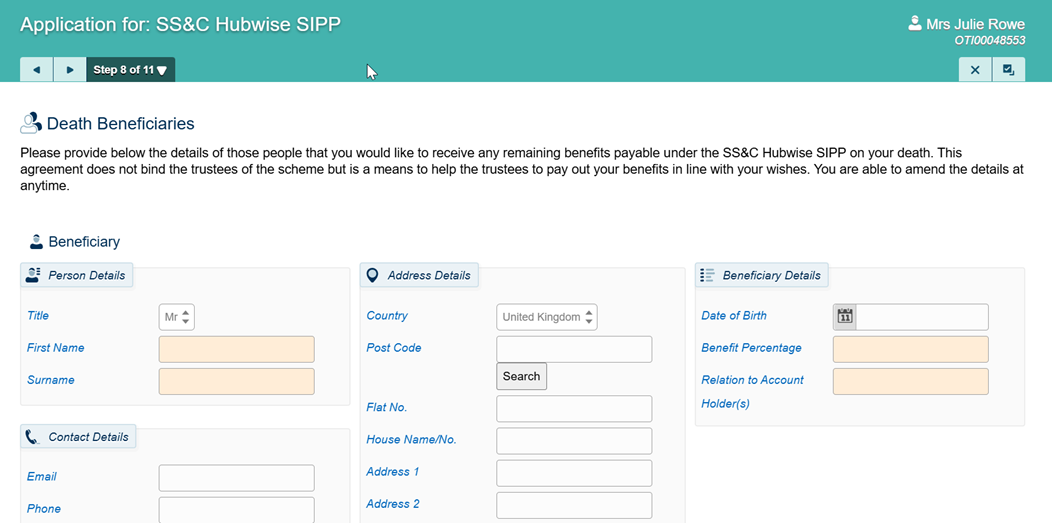Click the save and exit icon
Viewport: 1052px width, 523px height.
(1008, 70)
